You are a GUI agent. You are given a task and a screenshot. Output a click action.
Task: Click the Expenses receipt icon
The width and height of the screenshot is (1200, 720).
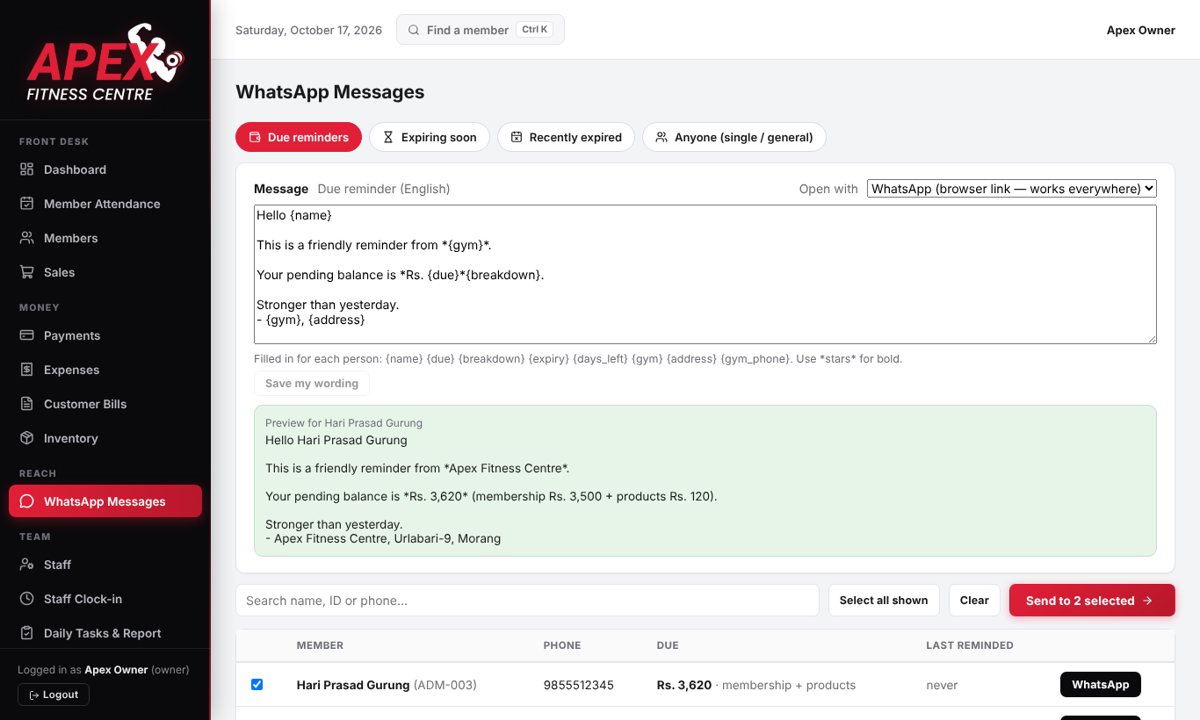point(27,370)
